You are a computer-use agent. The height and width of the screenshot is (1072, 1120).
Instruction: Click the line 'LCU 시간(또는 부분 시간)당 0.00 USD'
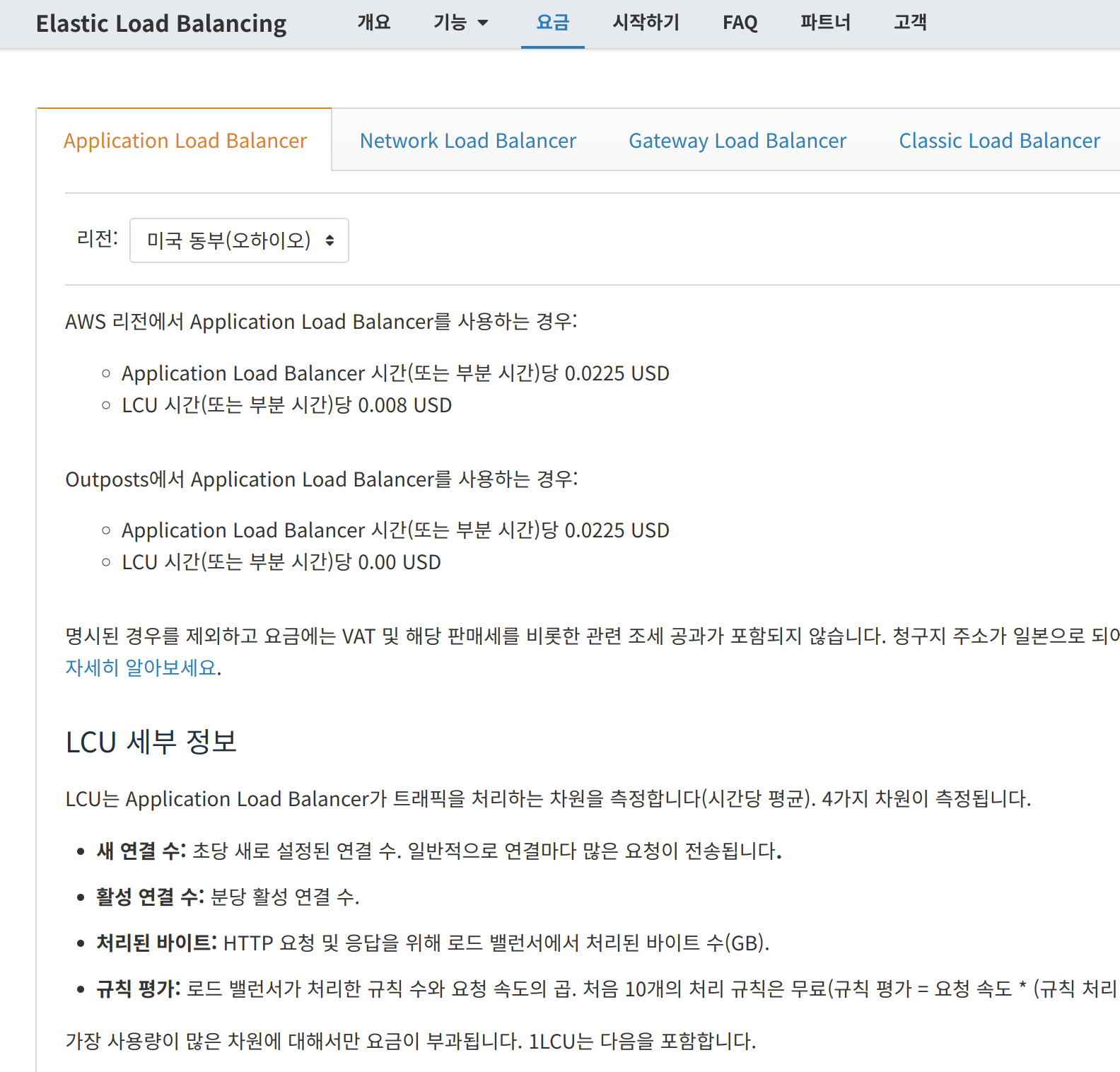(281, 562)
